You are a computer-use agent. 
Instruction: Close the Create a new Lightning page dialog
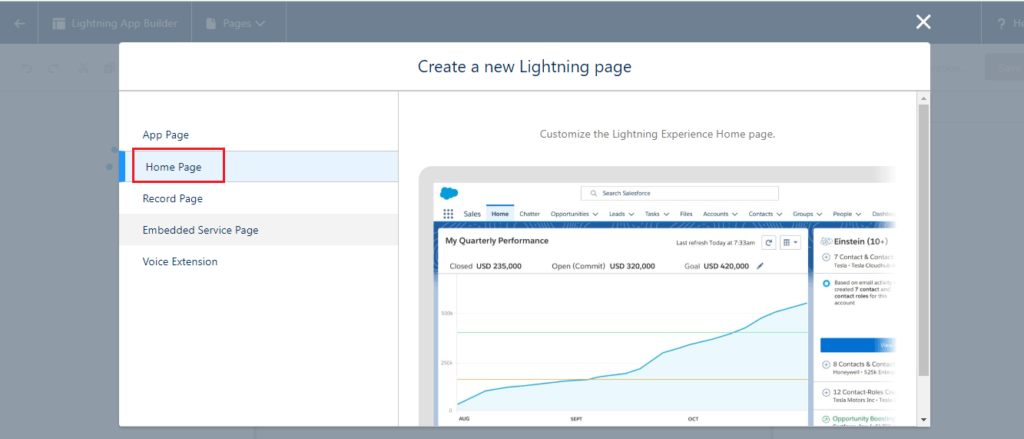point(923,22)
